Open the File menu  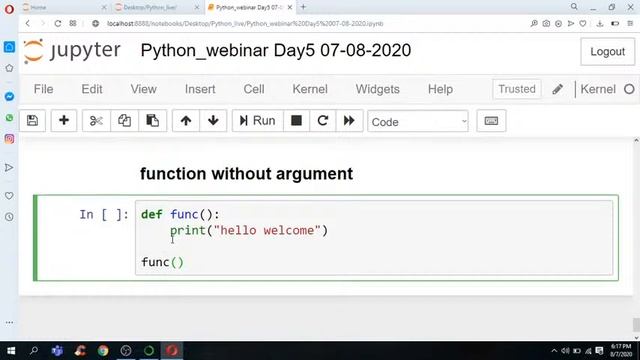pyautogui.click(x=43, y=89)
